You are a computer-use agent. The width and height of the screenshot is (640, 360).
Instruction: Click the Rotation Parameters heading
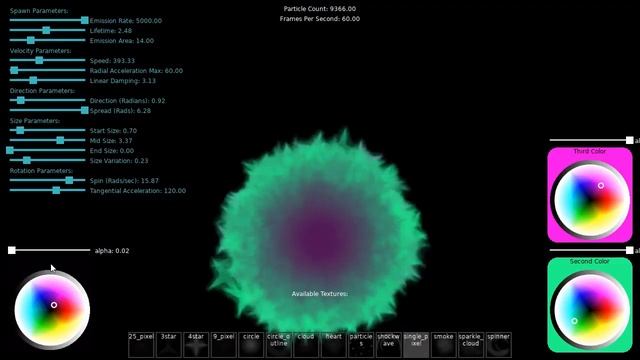[x=41, y=171]
